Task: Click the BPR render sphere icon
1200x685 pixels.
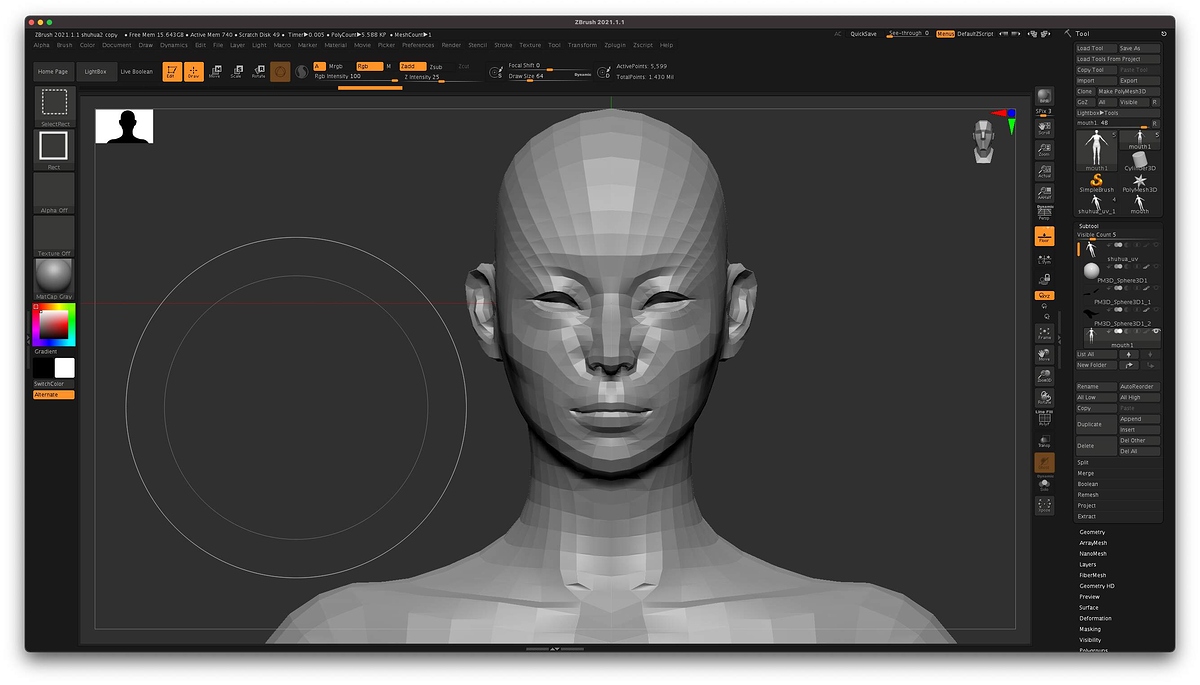Action: click(1044, 96)
